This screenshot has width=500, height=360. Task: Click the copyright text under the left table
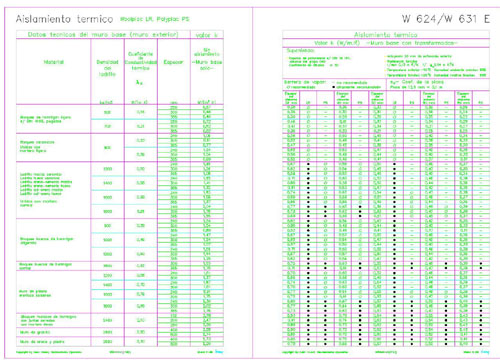pos(49,352)
